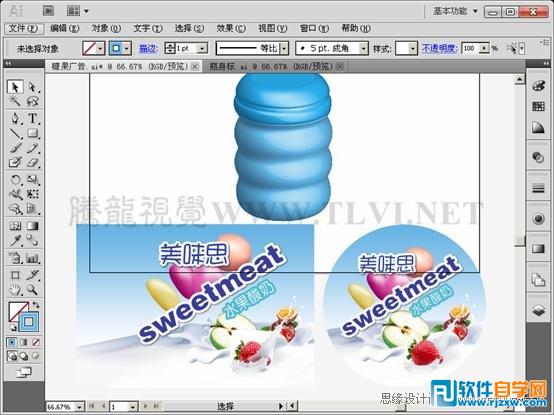This screenshot has height=415, width=554.
Task: Choose the Magic Wand tool
Action: (15, 102)
